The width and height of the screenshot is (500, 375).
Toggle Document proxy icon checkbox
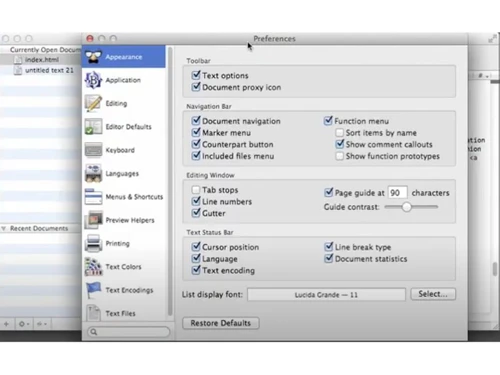click(196, 87)
